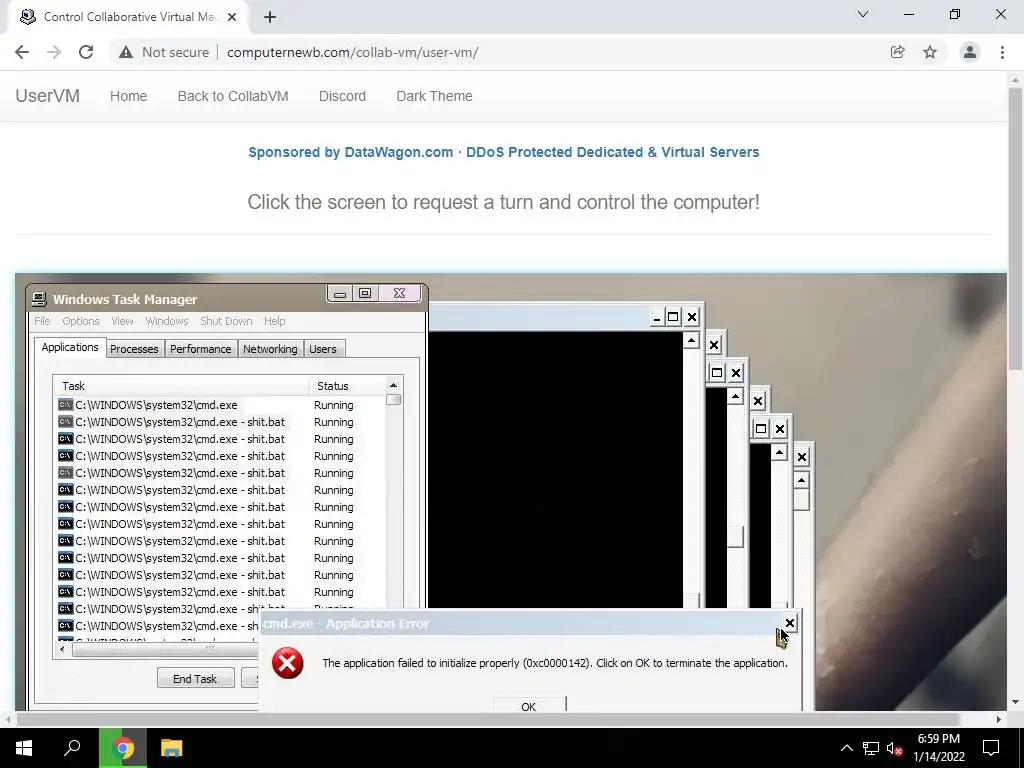Click the page vertical scrollbar thumb
This screenshot has height=768, width=1024.
coord(1015,229)
